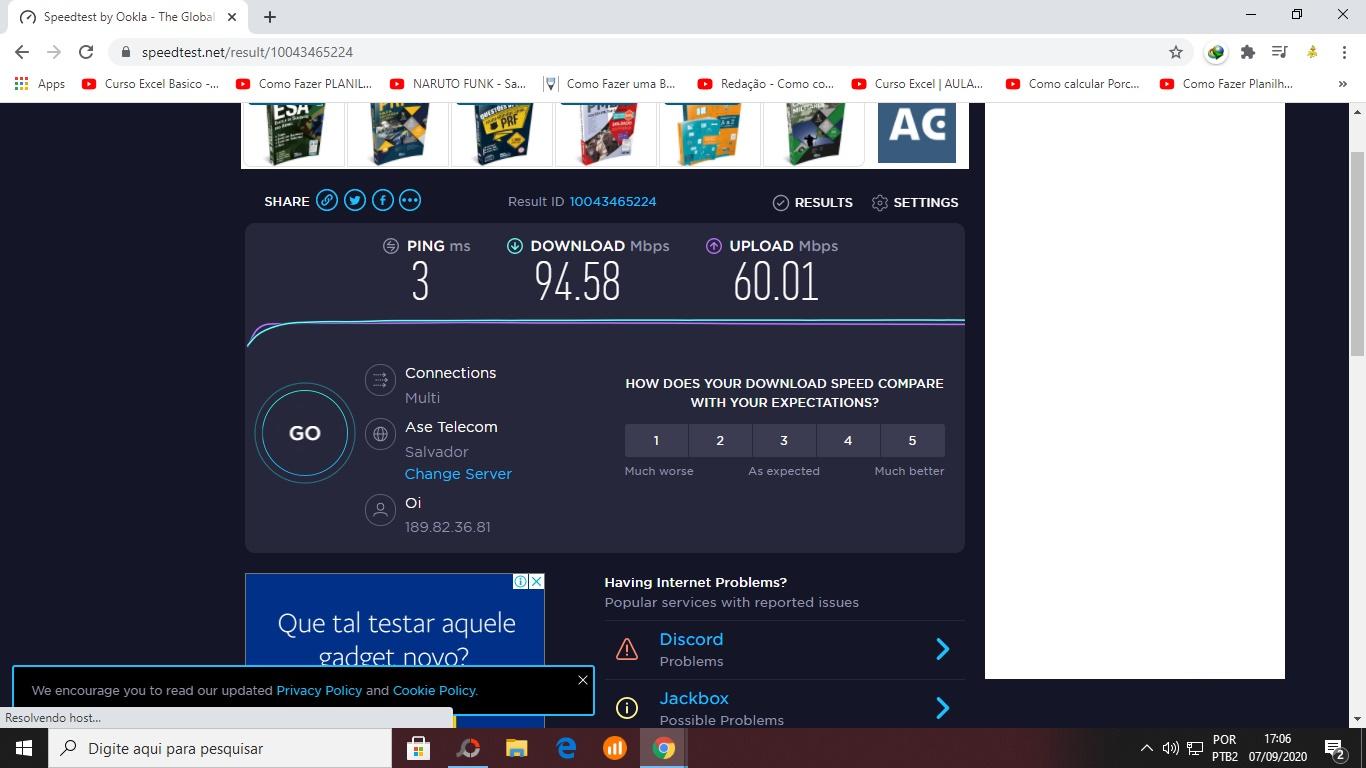
Task: Open Curso Excel Basico bookmark
Action: pyautogui.click(x=150, y=84)
